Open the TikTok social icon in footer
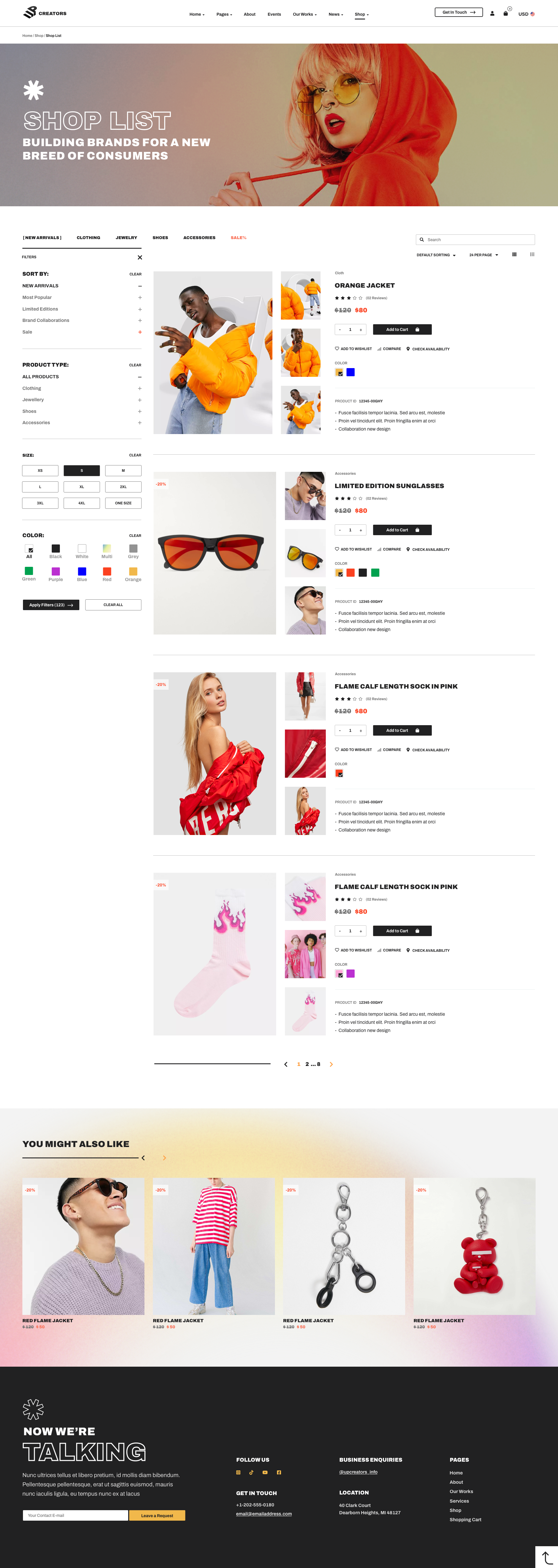The height and width of the screenshot is (1568, 558). point(251,1472)
